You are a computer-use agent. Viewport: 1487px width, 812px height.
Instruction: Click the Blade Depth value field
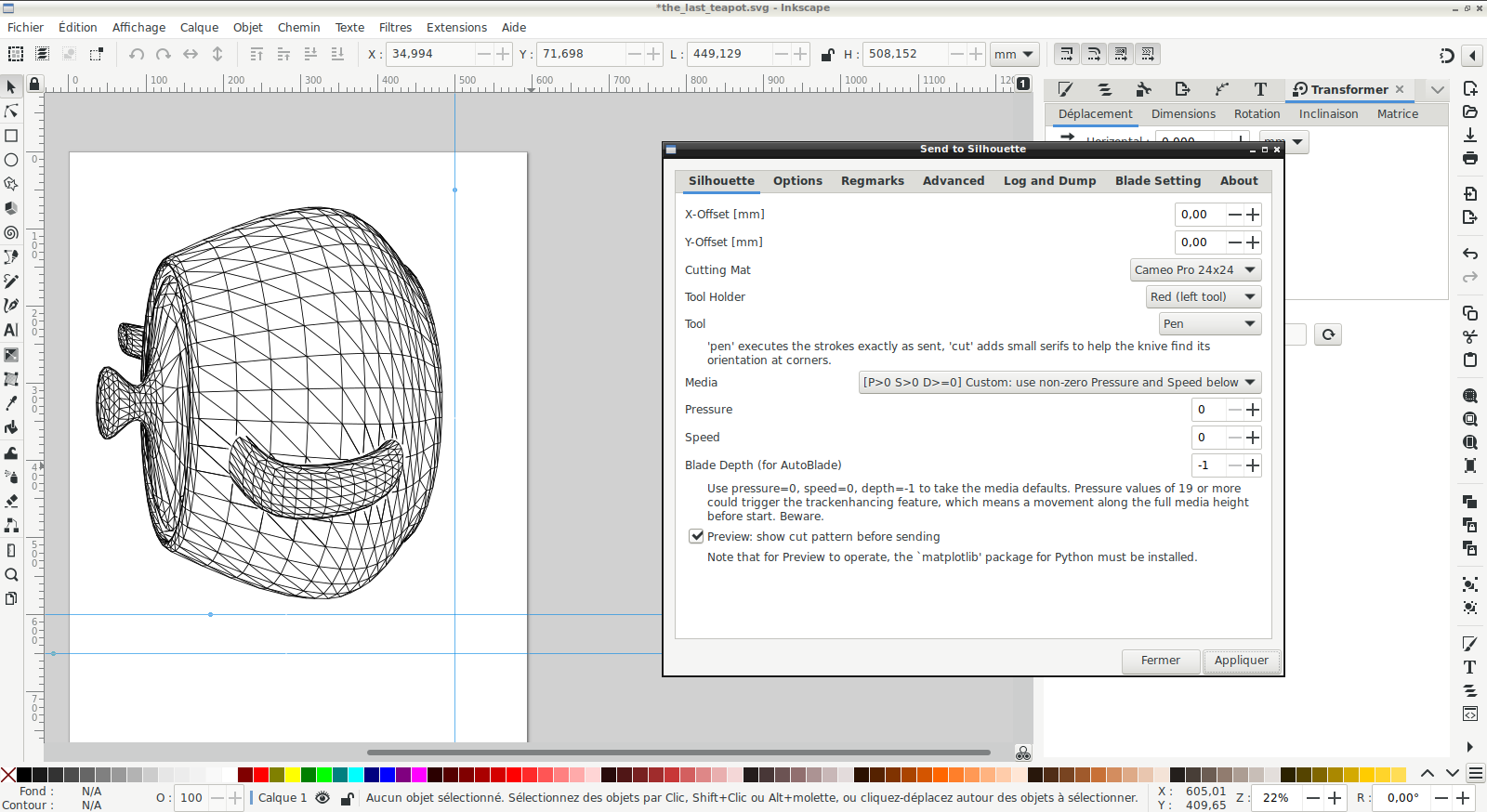pos(1208,465)
